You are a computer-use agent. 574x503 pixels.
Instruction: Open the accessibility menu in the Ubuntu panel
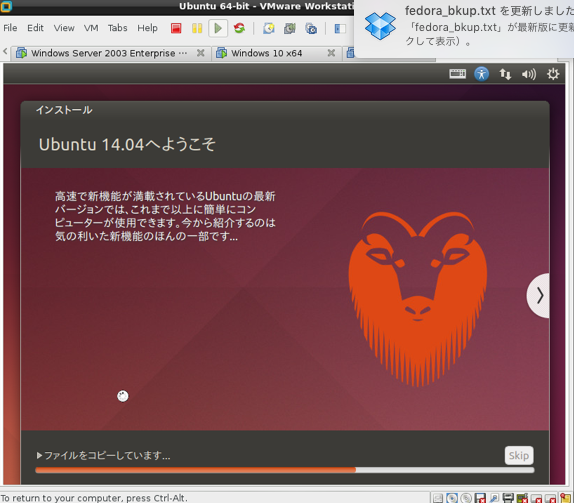coord(481,74)
